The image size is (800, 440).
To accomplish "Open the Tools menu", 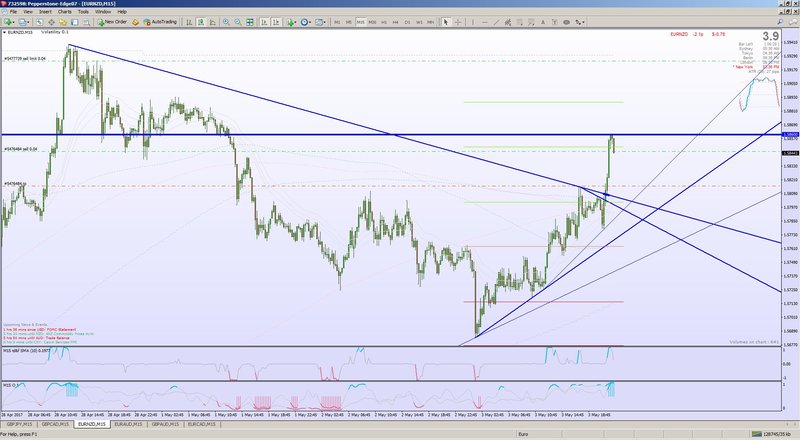I will coord(83,11).
